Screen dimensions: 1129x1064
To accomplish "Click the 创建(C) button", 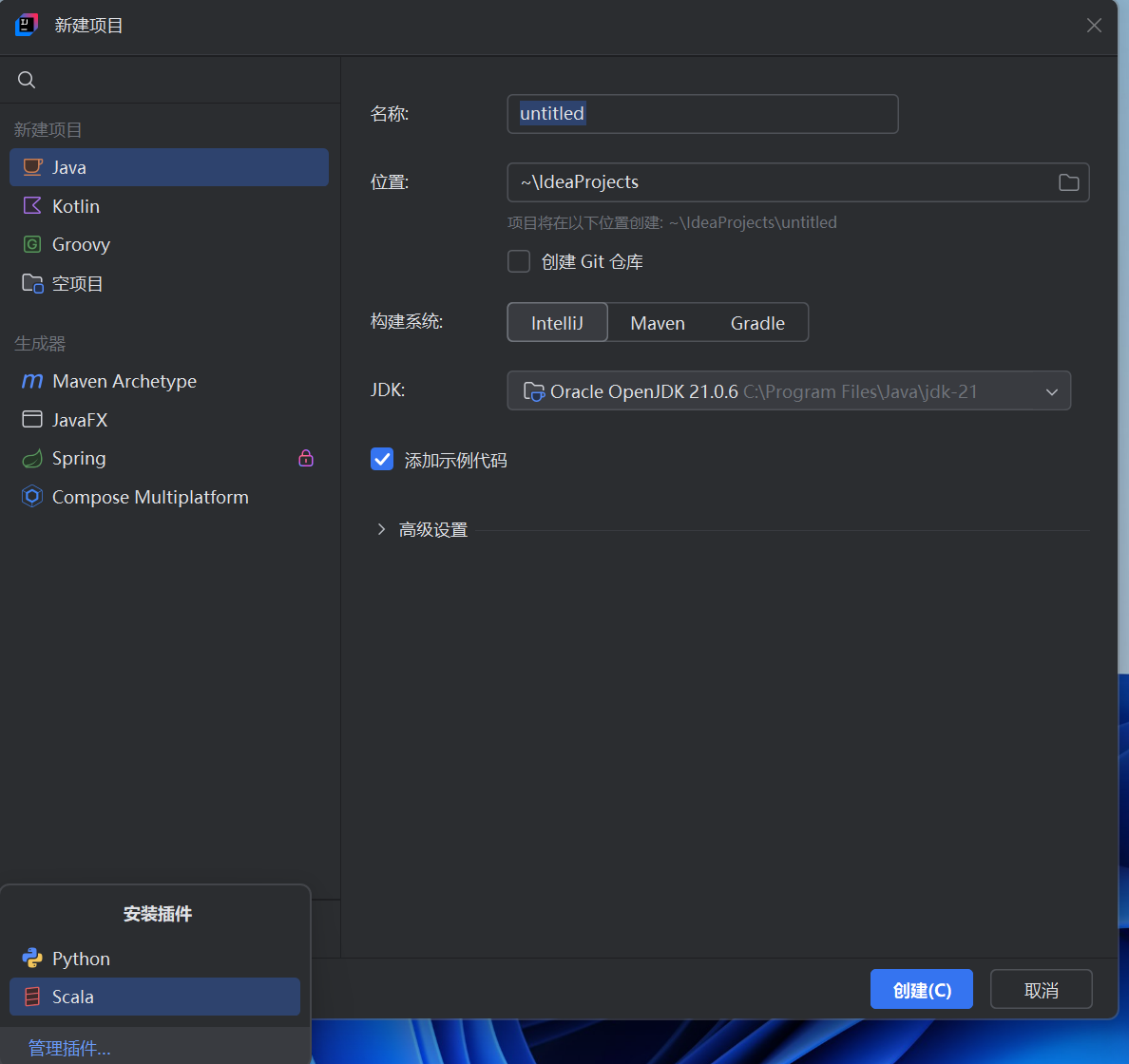I will (x=922, y=990).
